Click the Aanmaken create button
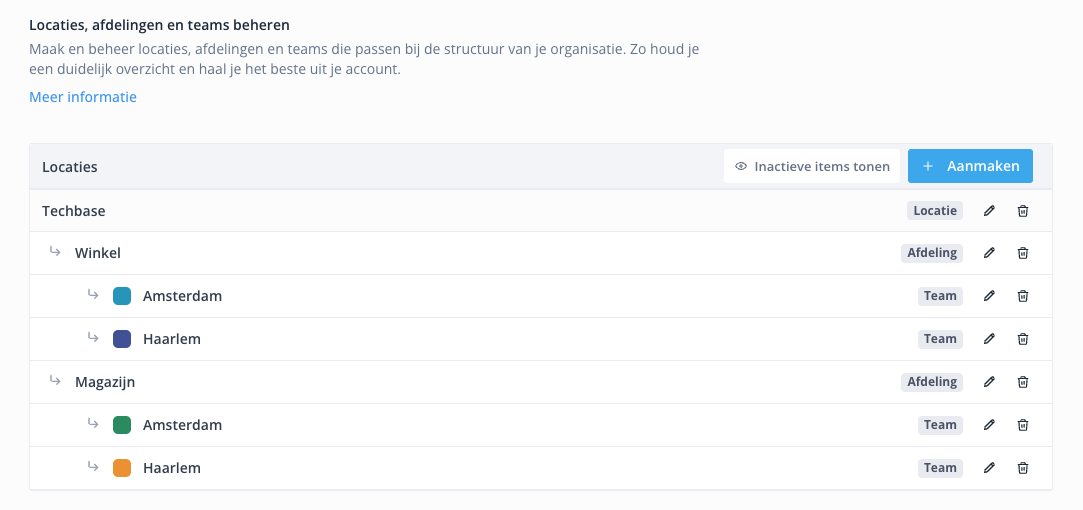 pos(970,167)
